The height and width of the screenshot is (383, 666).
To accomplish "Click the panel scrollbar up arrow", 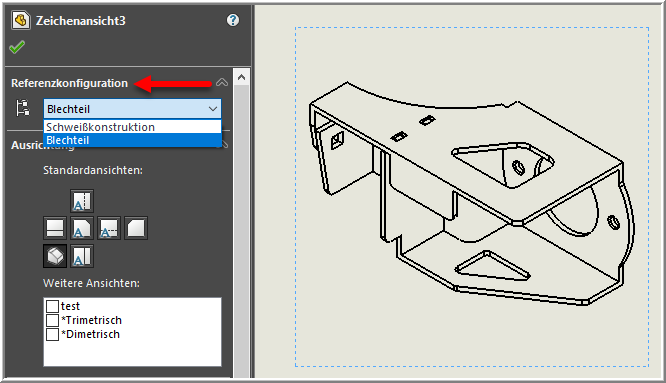I will [241, 77].
